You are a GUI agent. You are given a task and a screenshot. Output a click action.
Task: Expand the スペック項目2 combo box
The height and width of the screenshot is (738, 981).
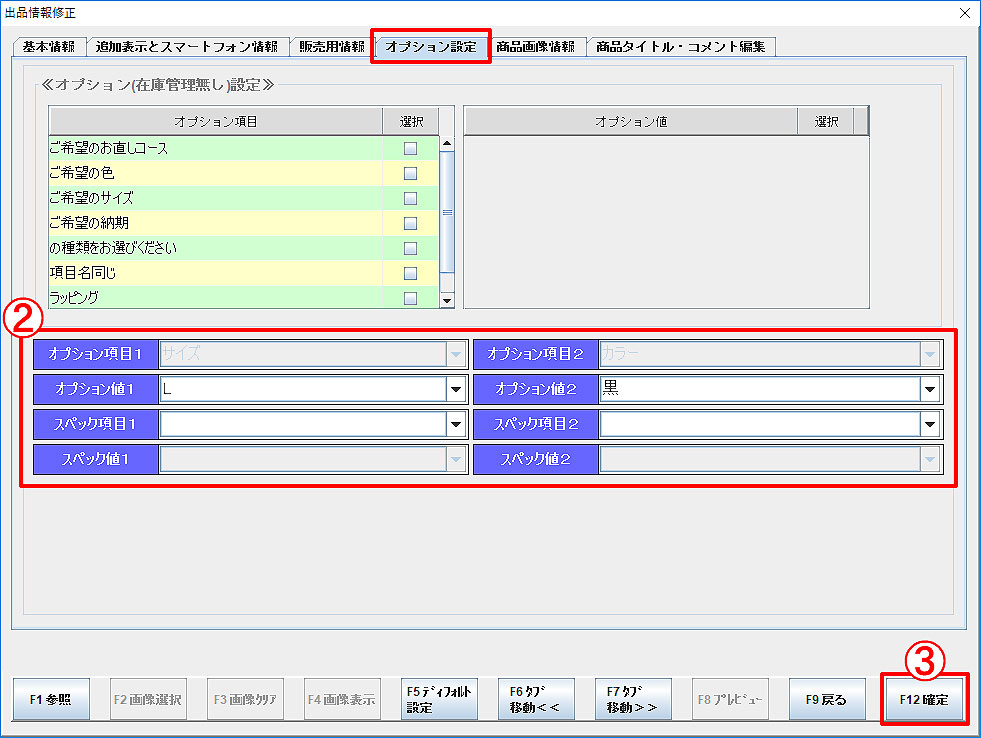coord(930,424)
